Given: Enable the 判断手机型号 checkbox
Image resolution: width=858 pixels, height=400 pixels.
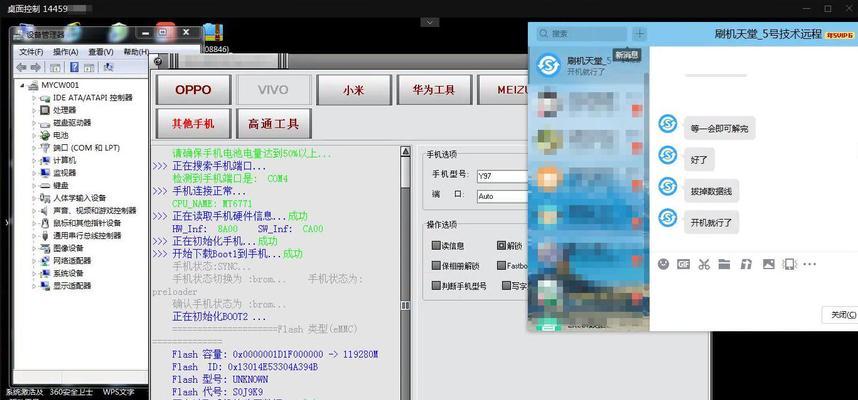Looking at the screenshot, I should (436, 286).
